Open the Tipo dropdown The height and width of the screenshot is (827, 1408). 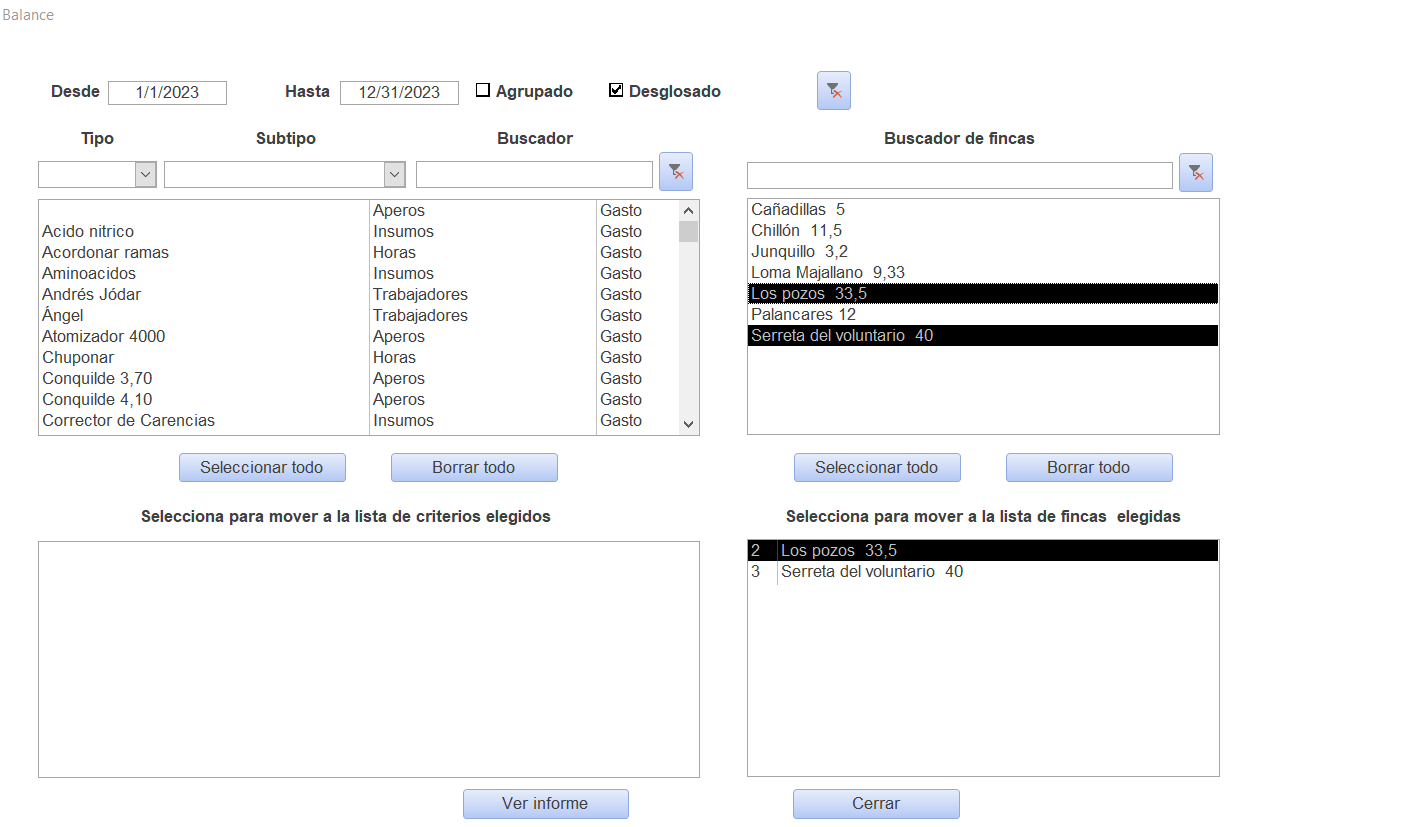click(x=146, y=175)
